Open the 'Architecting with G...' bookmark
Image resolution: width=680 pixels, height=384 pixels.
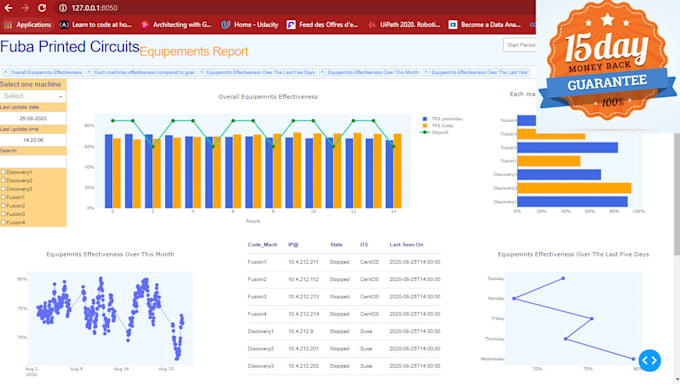(176, 25)
